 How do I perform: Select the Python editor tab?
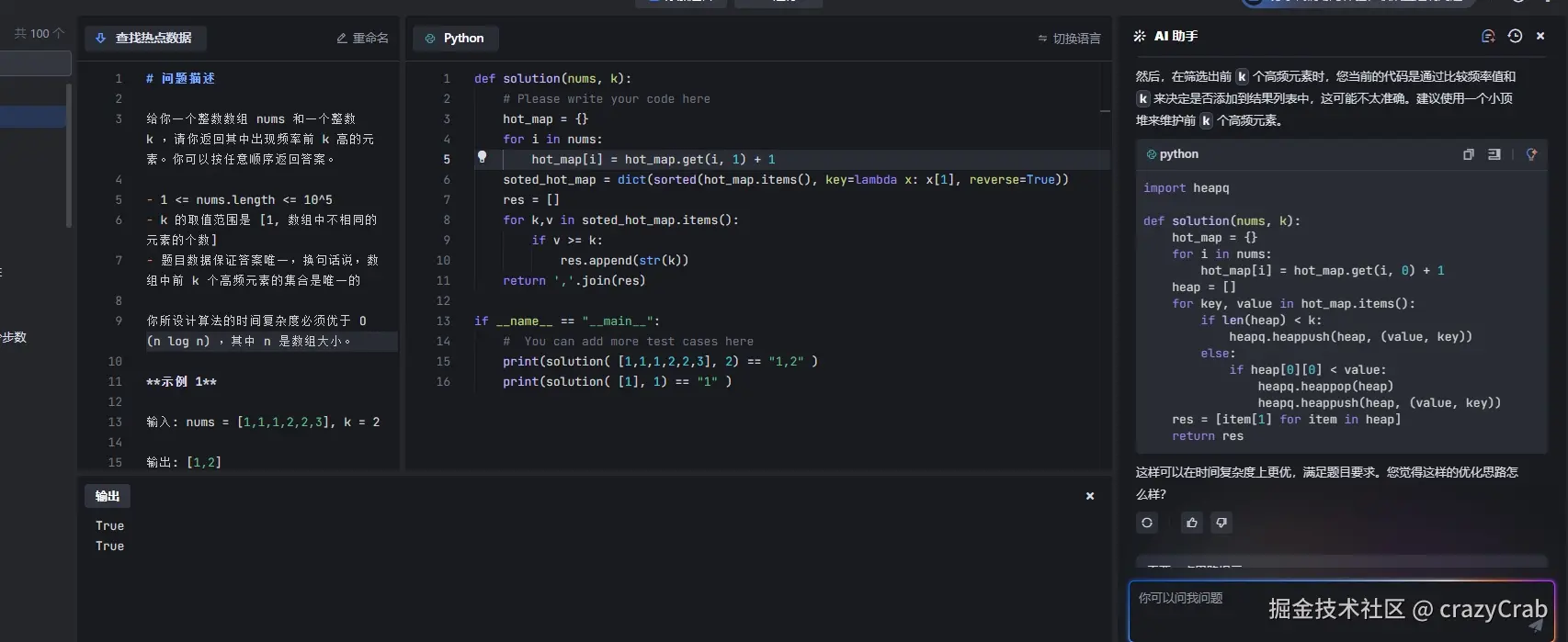(455, 38)
